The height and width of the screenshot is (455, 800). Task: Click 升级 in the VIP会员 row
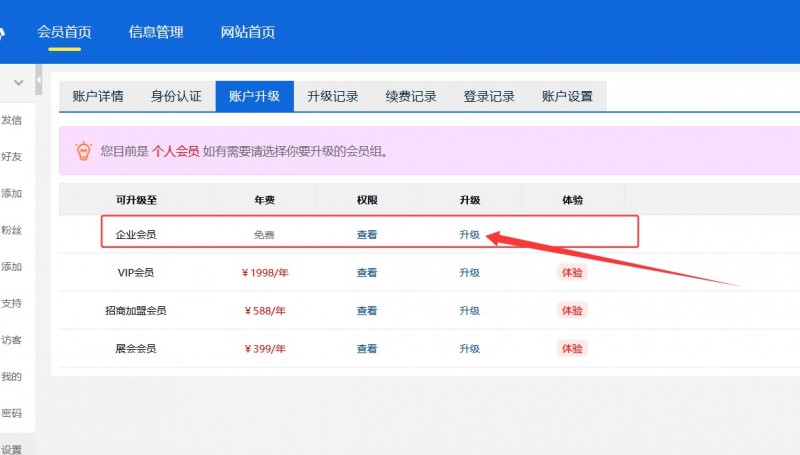tap(469, 272)
